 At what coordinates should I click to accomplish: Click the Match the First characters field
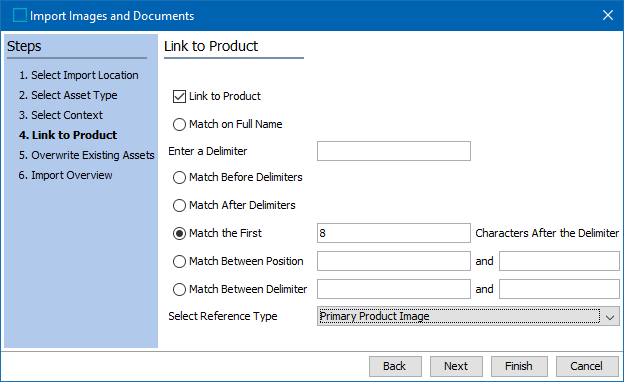(394, 233)
